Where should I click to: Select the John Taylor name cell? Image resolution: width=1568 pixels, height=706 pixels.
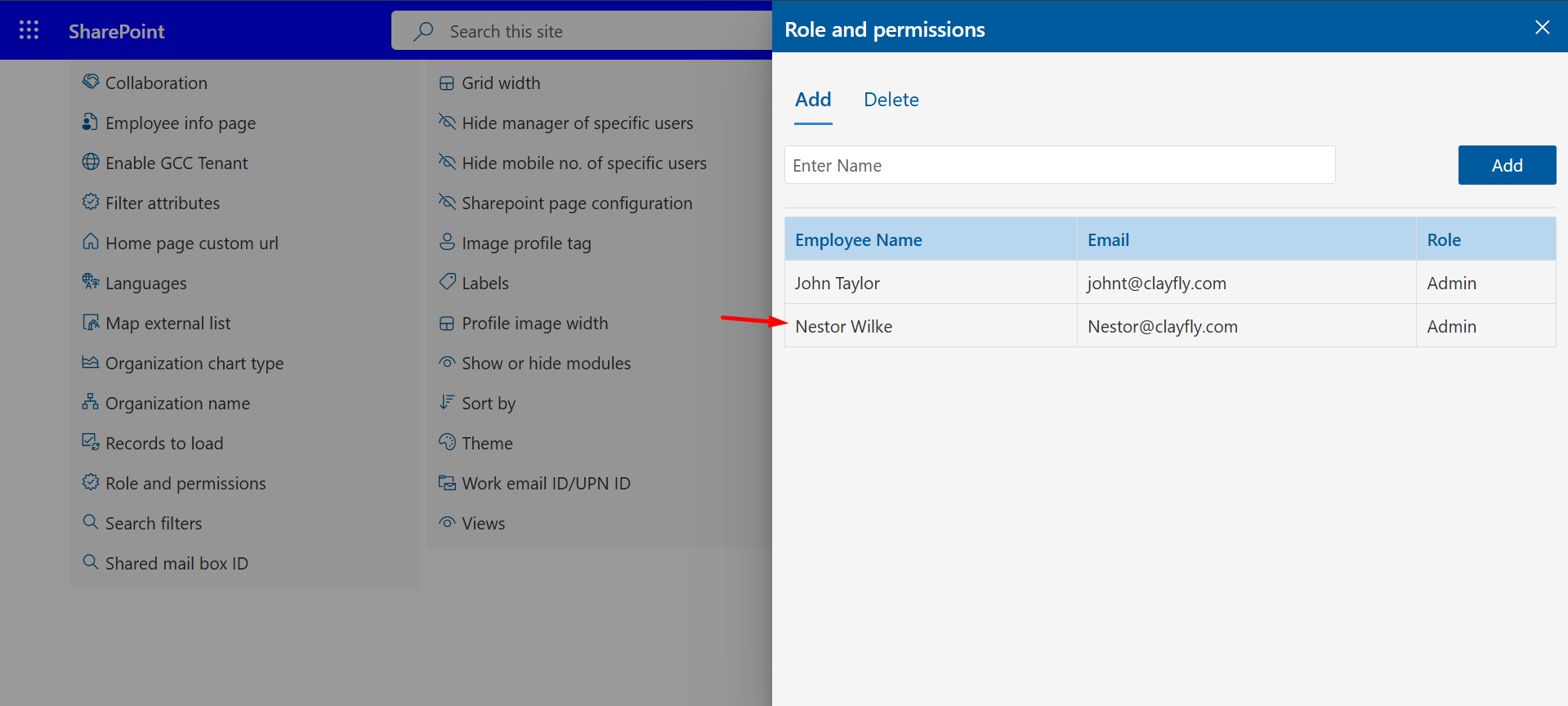[x=931, y=283]
